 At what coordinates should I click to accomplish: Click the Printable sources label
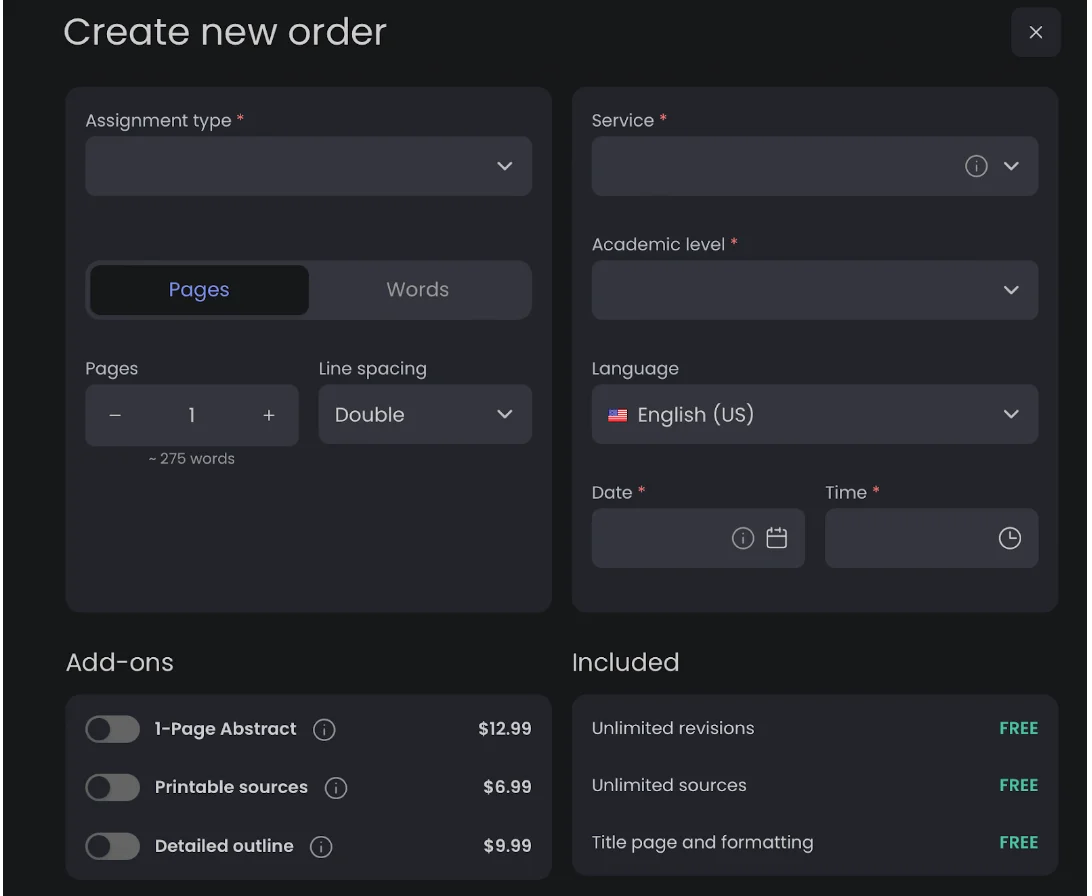(x=231, y=787)
